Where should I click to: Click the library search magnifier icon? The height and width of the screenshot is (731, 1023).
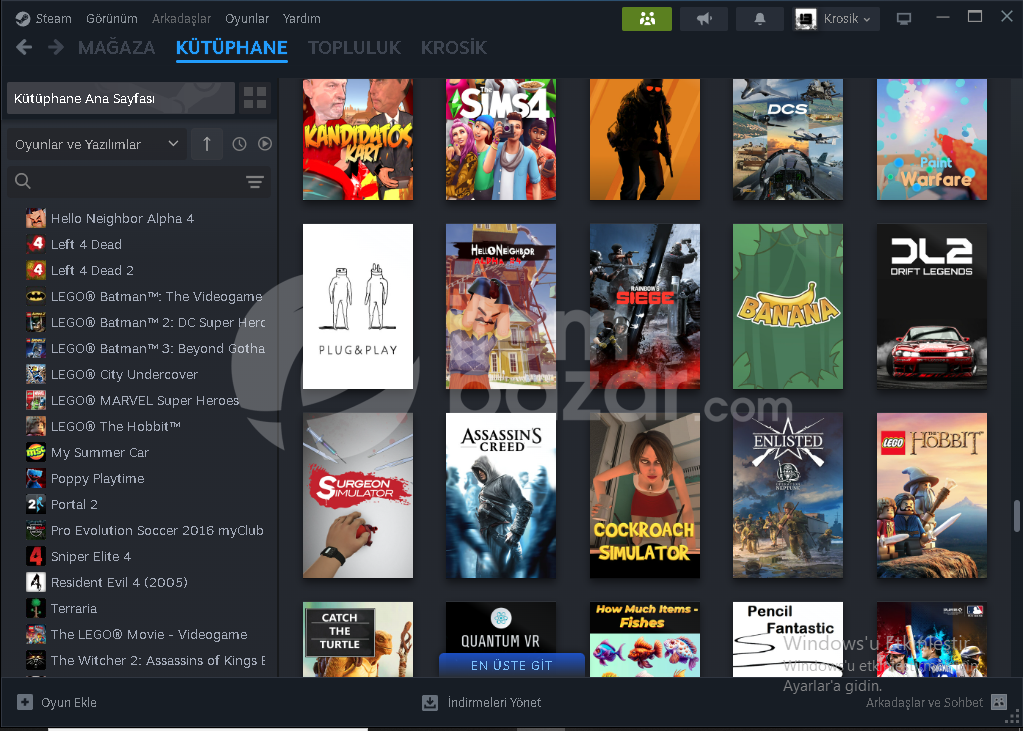point(23,181)
